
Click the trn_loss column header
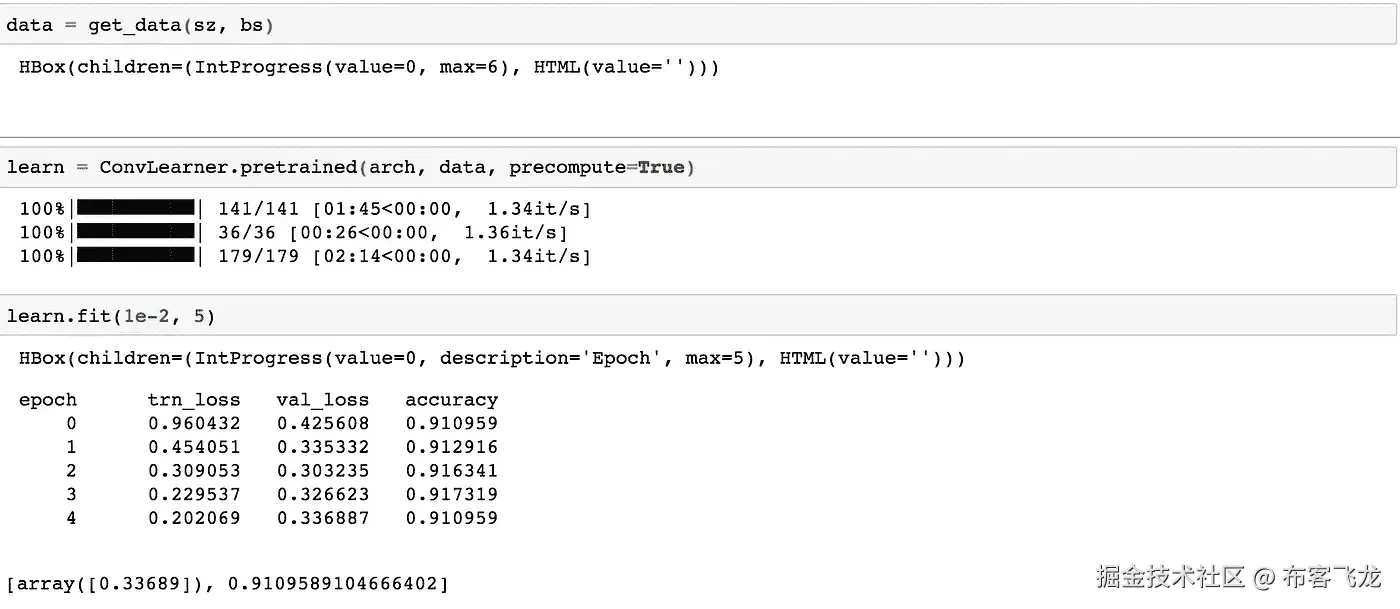click(194, 400)
